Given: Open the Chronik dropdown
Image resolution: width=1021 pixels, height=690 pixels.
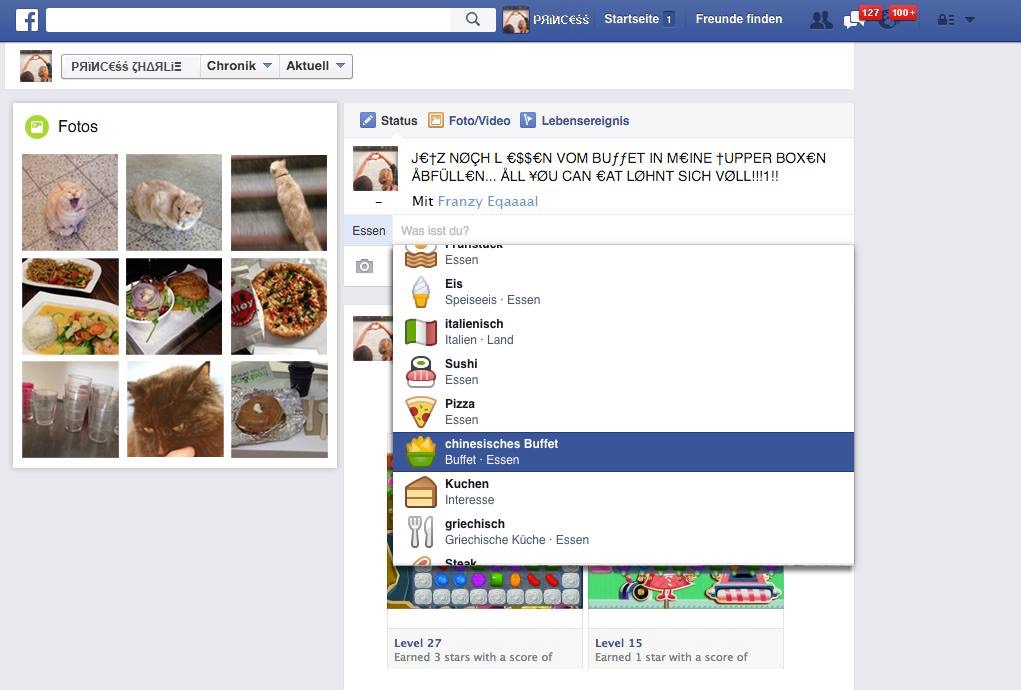Looking at the screenshot, I should pyautogui.click(x=239, y=66).
